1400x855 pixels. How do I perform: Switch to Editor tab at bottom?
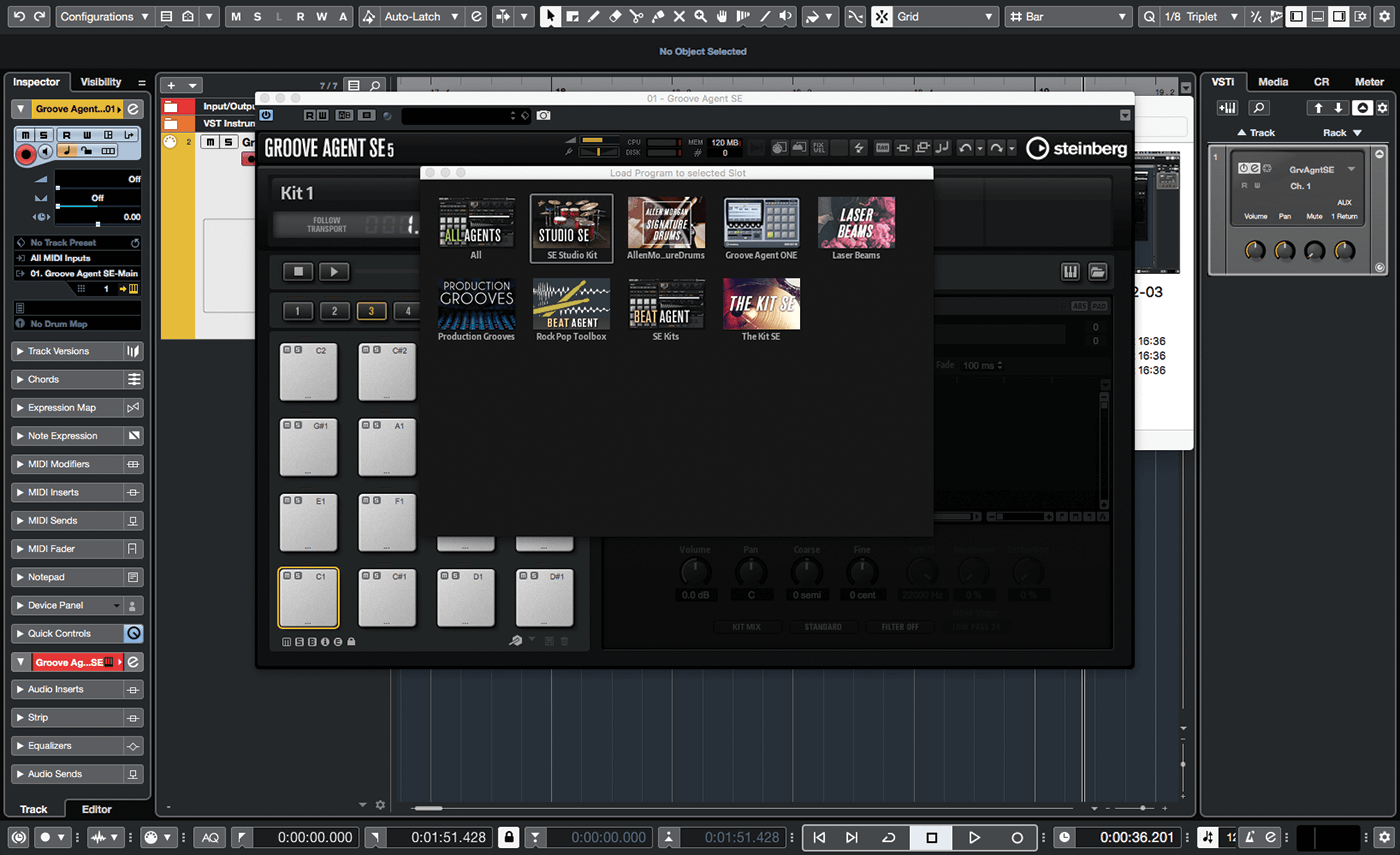click(x=97, y=809)
